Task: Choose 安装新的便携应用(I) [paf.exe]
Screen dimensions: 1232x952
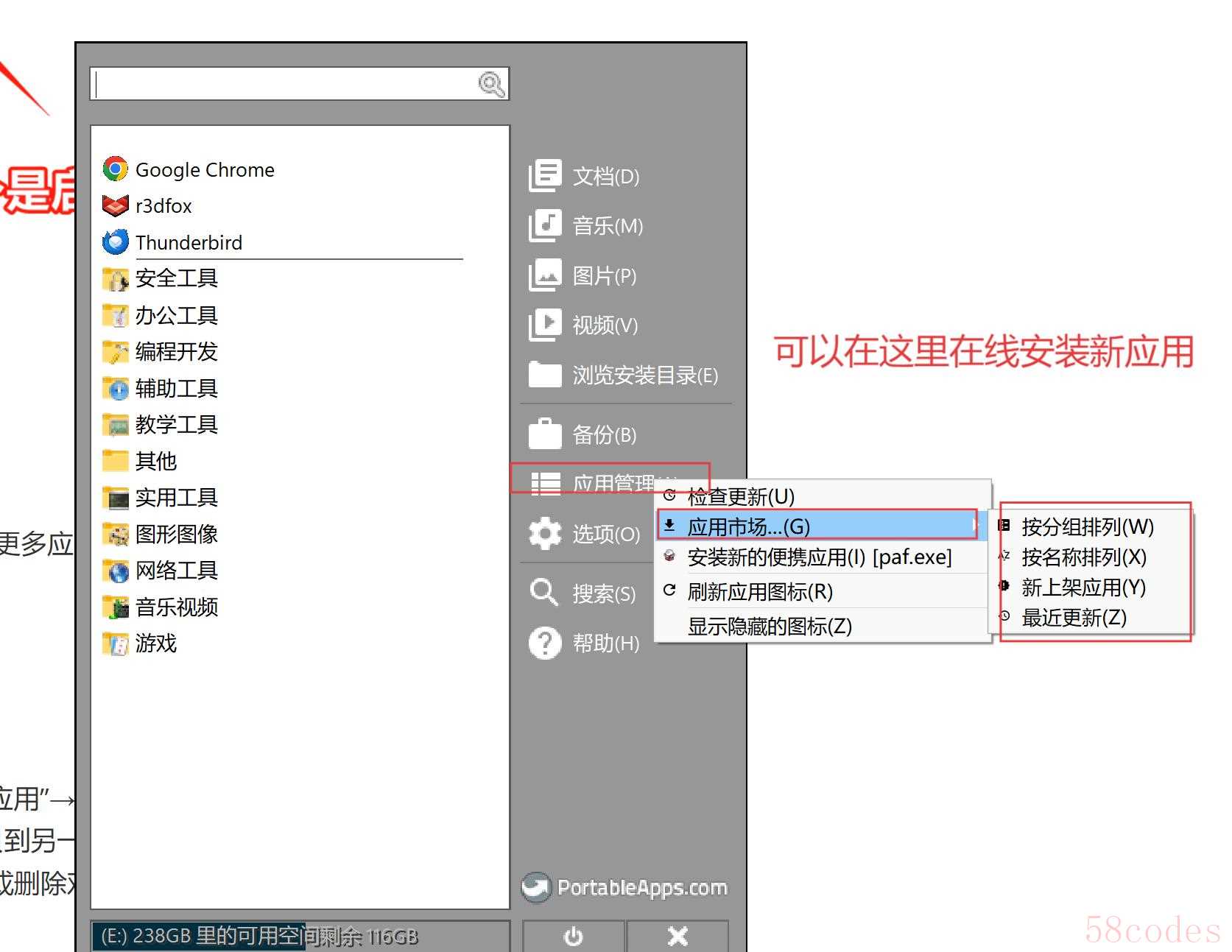Action: tap(820, 557)
